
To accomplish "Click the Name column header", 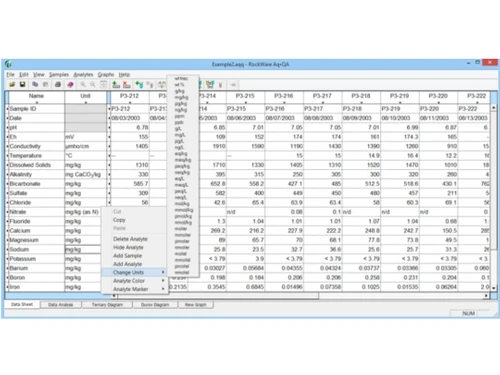I will pyautogui.click(x=36, y=97).
